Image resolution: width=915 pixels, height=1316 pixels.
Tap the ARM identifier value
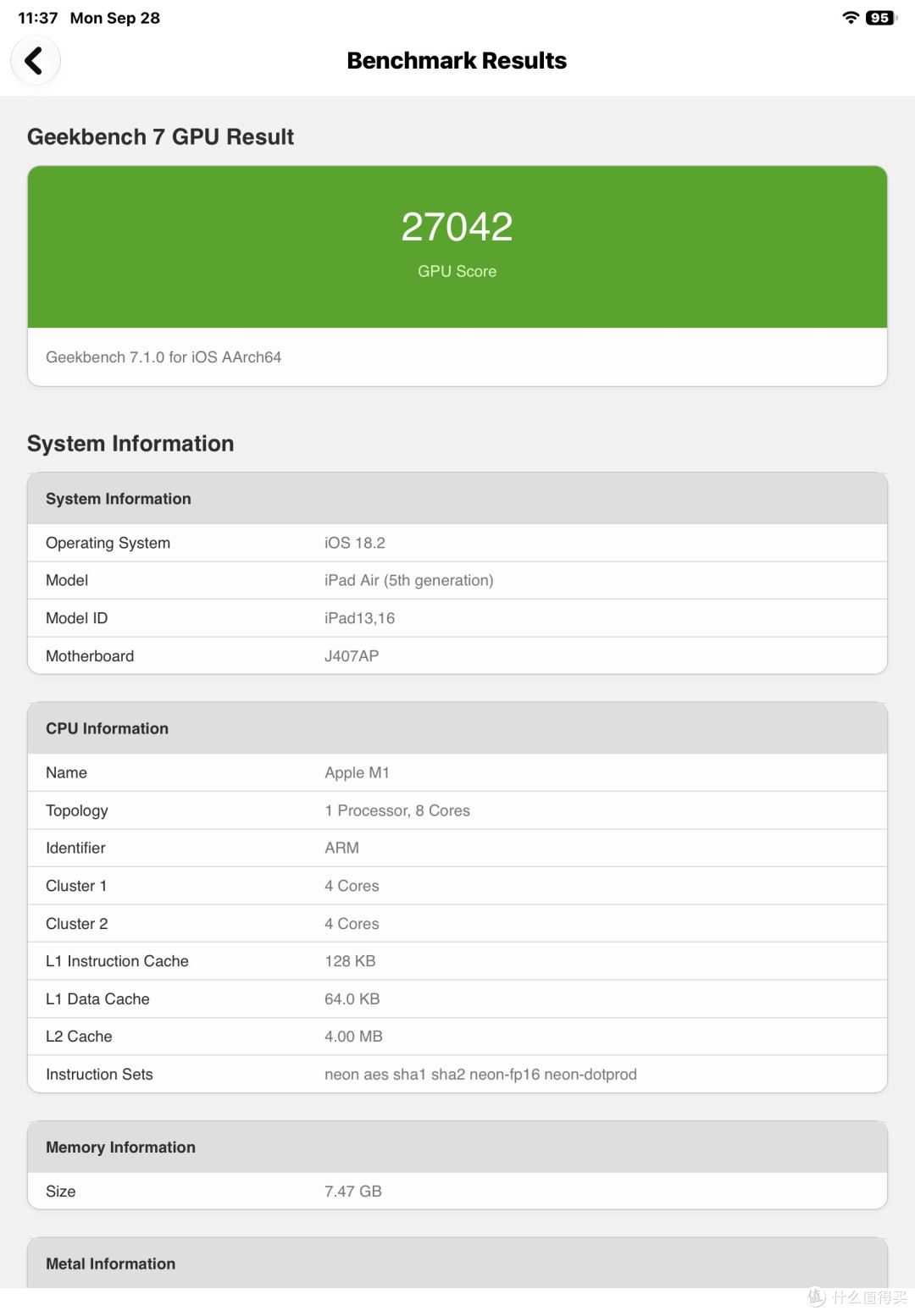pos(341,848)
